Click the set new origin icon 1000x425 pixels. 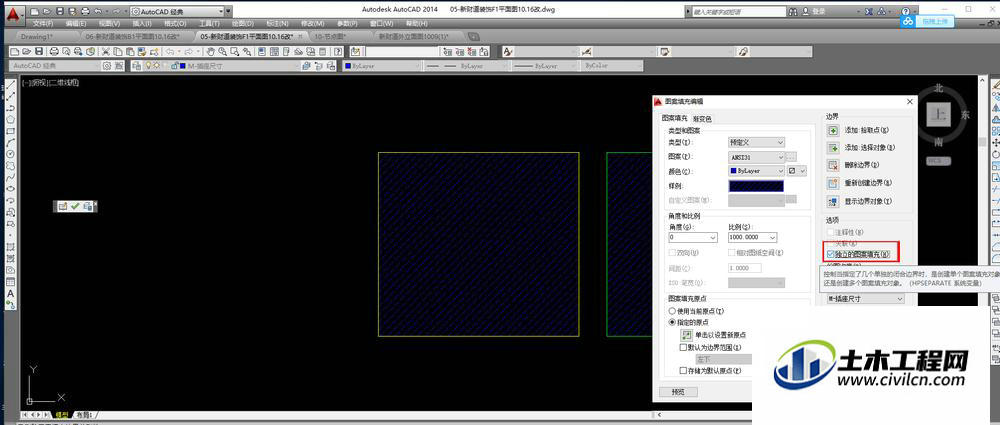coord(686,334)
